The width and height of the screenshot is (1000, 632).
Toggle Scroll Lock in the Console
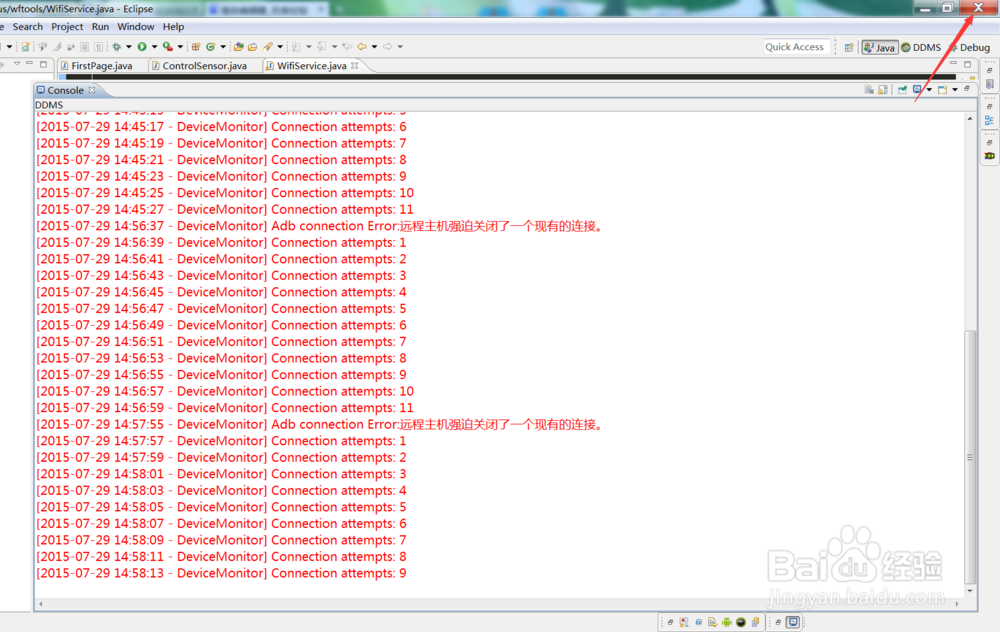click(x=882, y=89)
